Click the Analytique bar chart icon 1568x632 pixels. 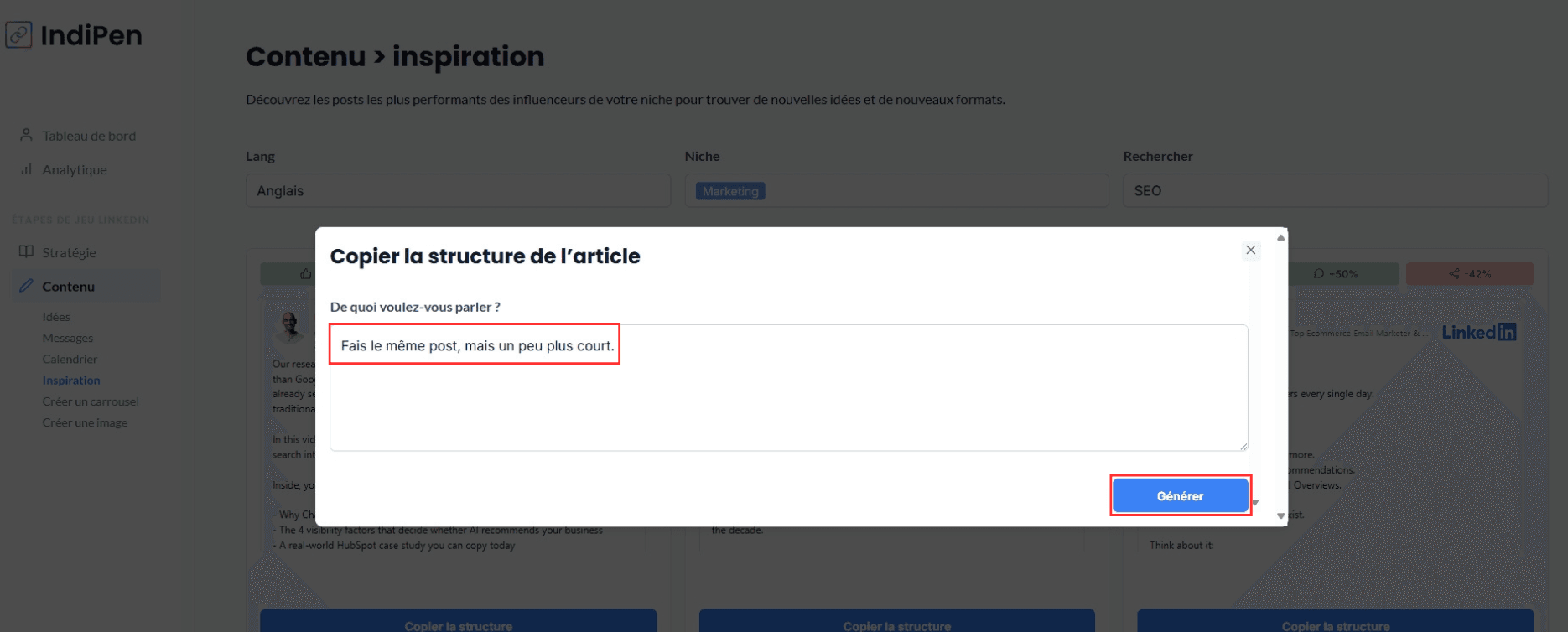[26, 168]
